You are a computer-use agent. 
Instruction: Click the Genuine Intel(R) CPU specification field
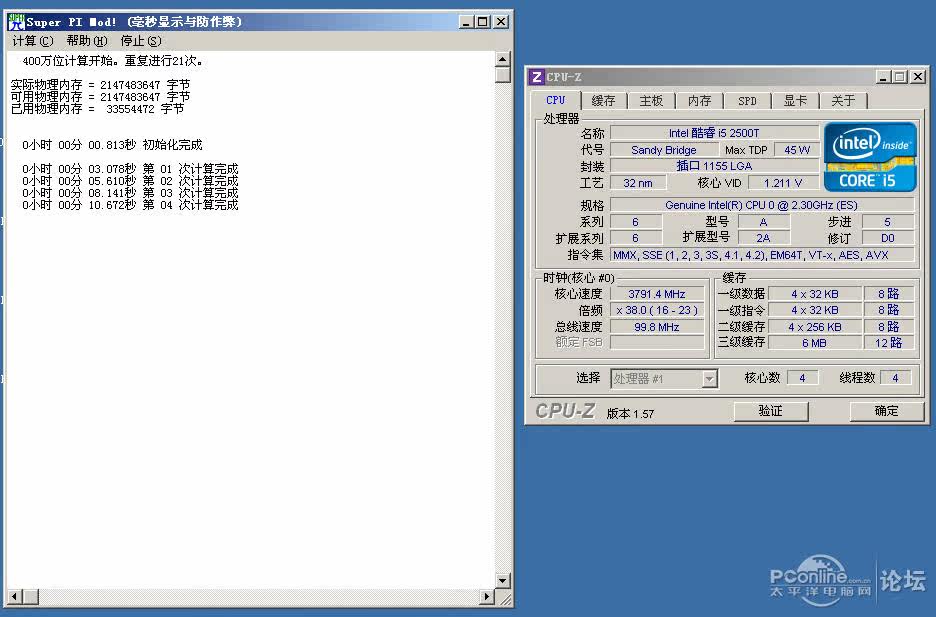(x=762, y=205)
